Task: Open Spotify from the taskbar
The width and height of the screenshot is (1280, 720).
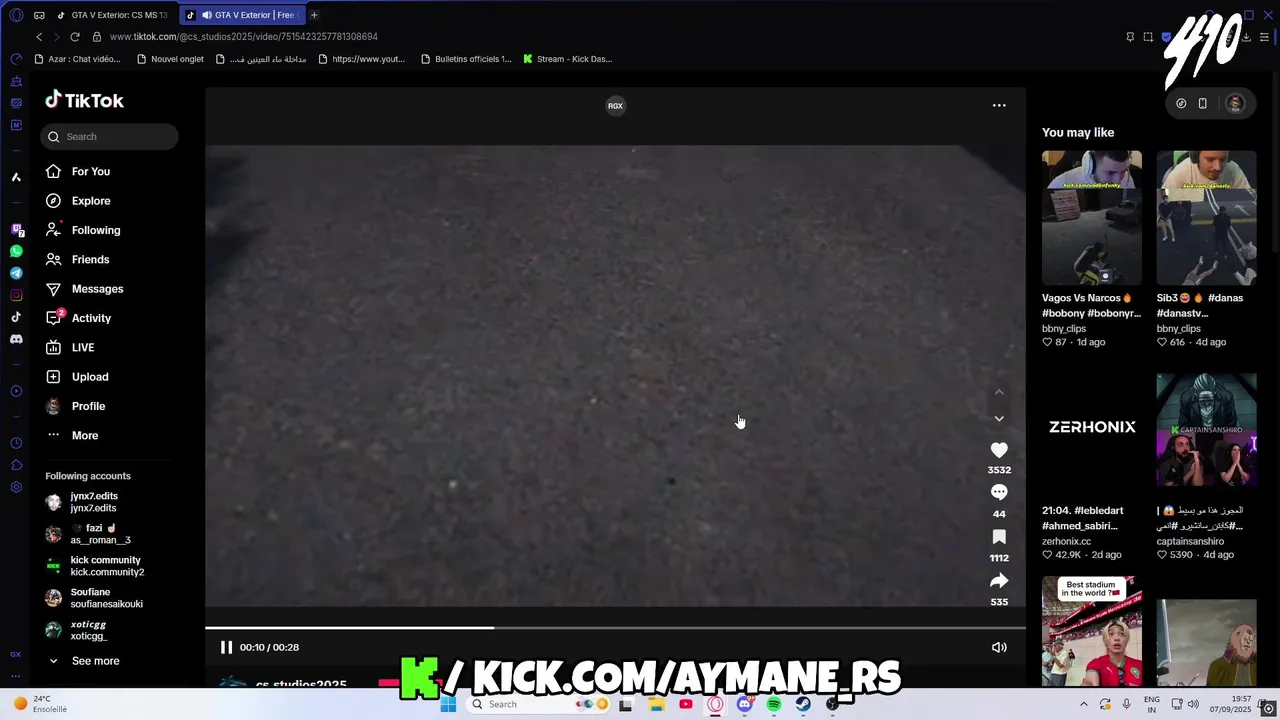Action: (774, 704)
